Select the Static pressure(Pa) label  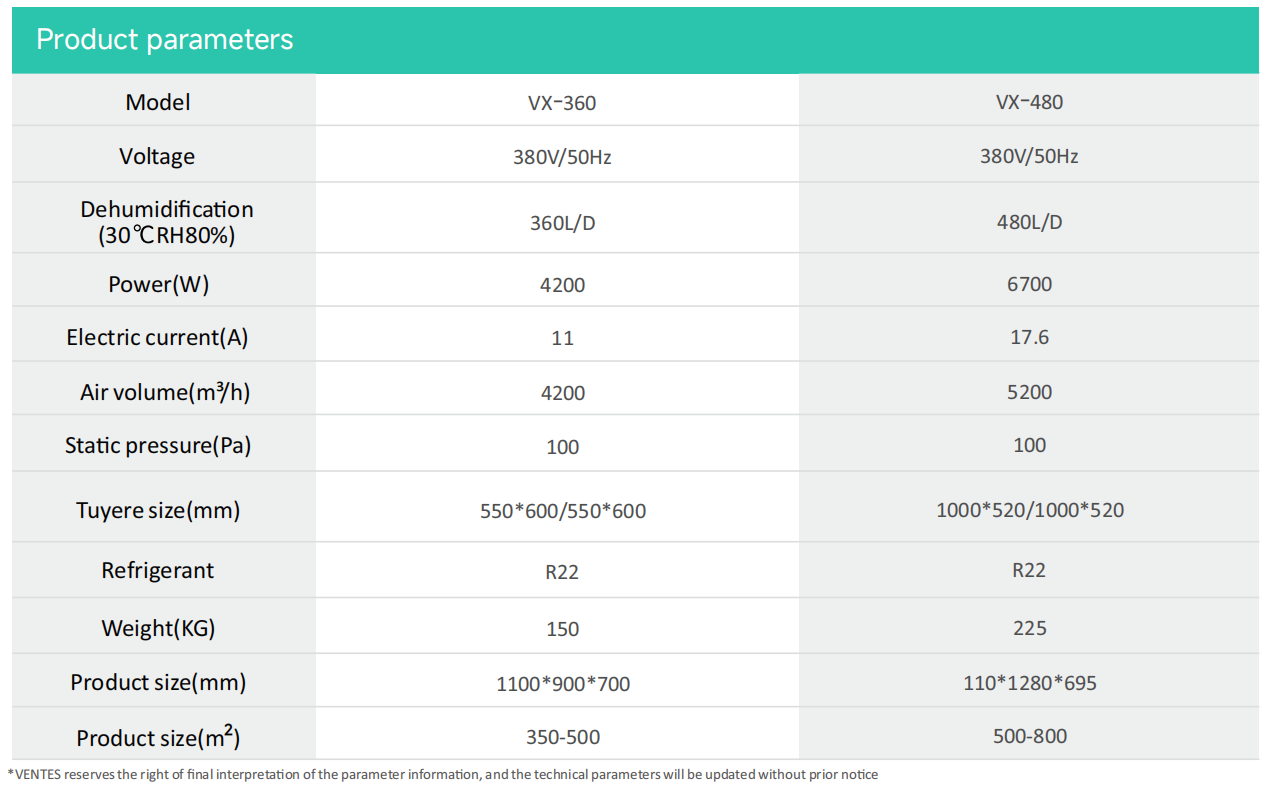tap(158, 446)
